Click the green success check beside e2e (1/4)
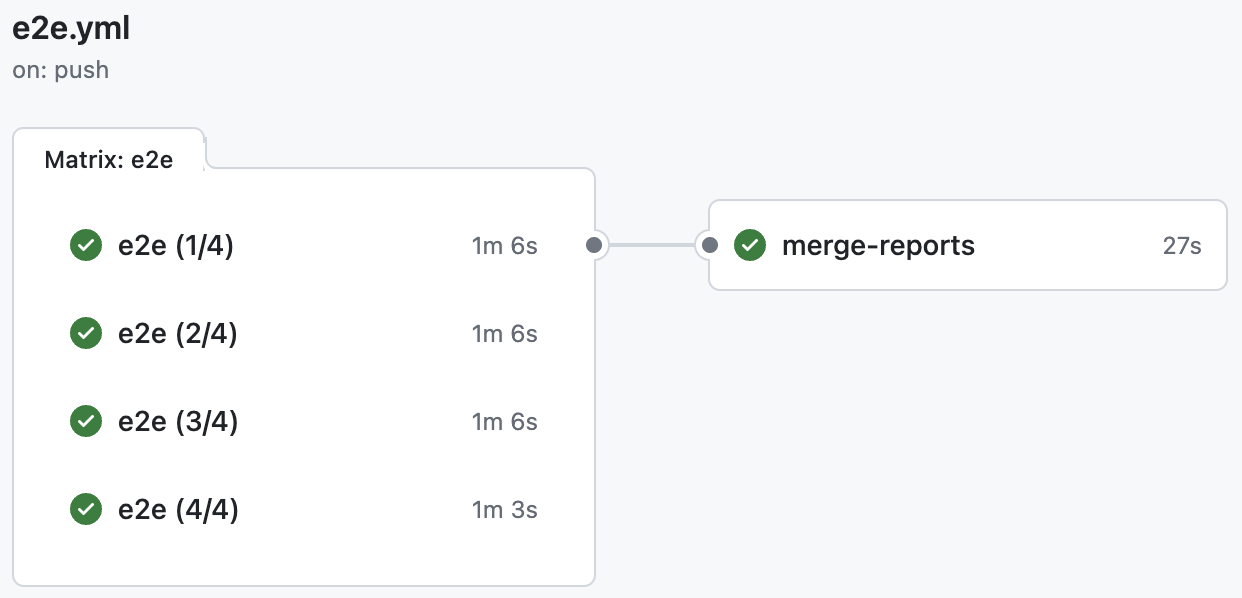The height and width of the screenshot is (598, 1242). (x=86, y=245)
